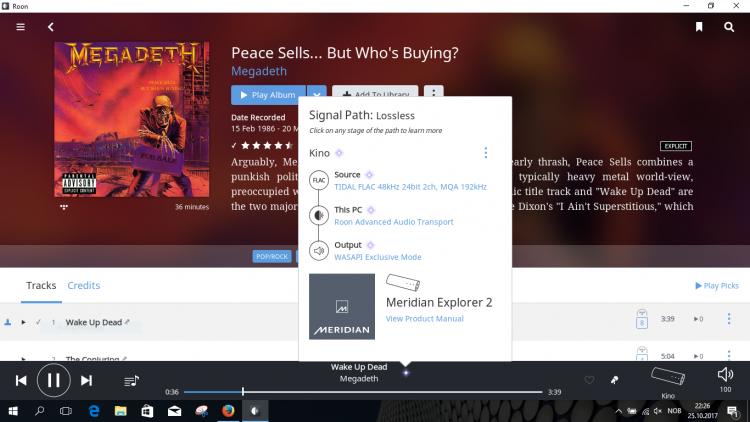Open the 5:04 track row three-dot menu
This screenshot has height=422, width=750.
click(729, 355)
